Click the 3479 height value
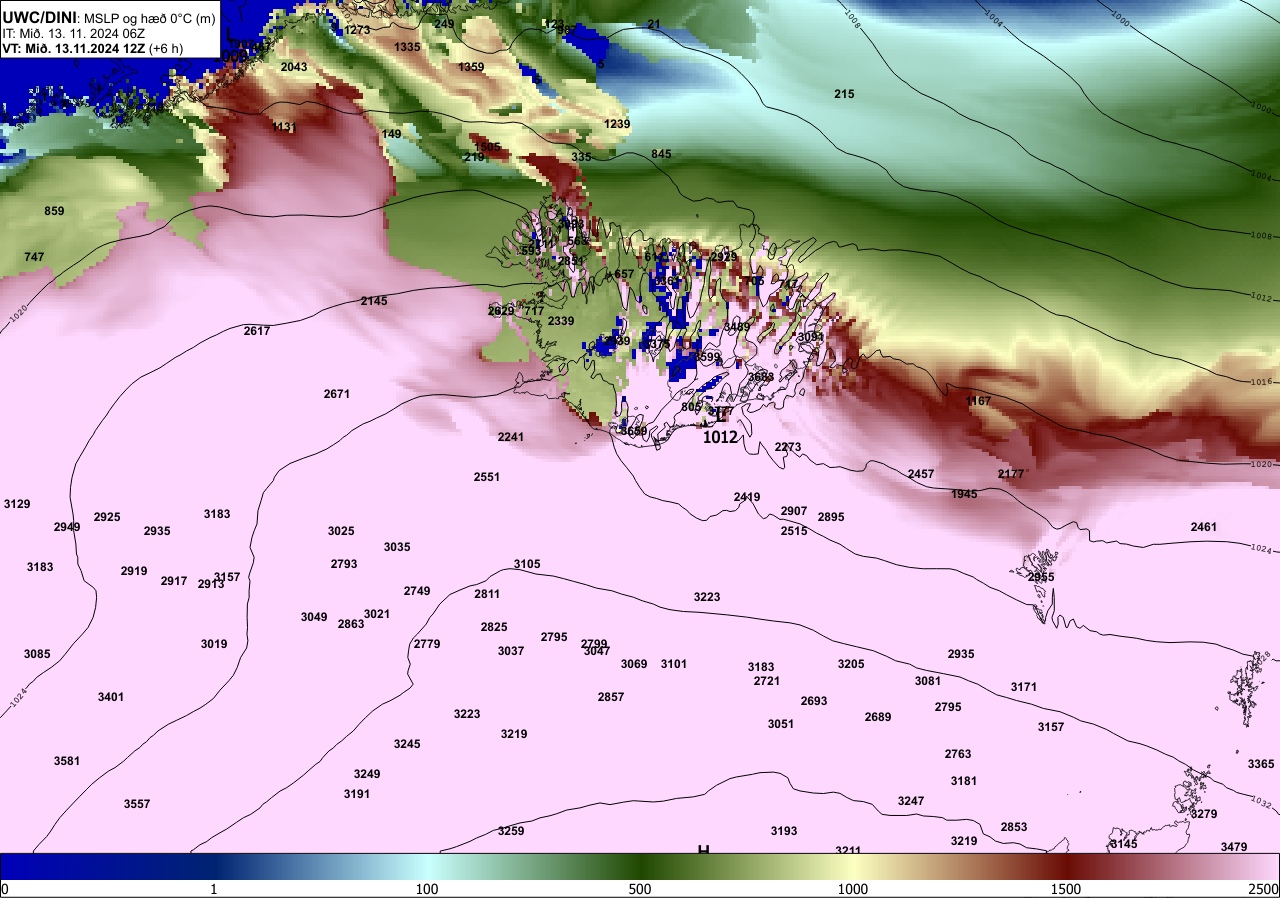 click(1234, 847)
